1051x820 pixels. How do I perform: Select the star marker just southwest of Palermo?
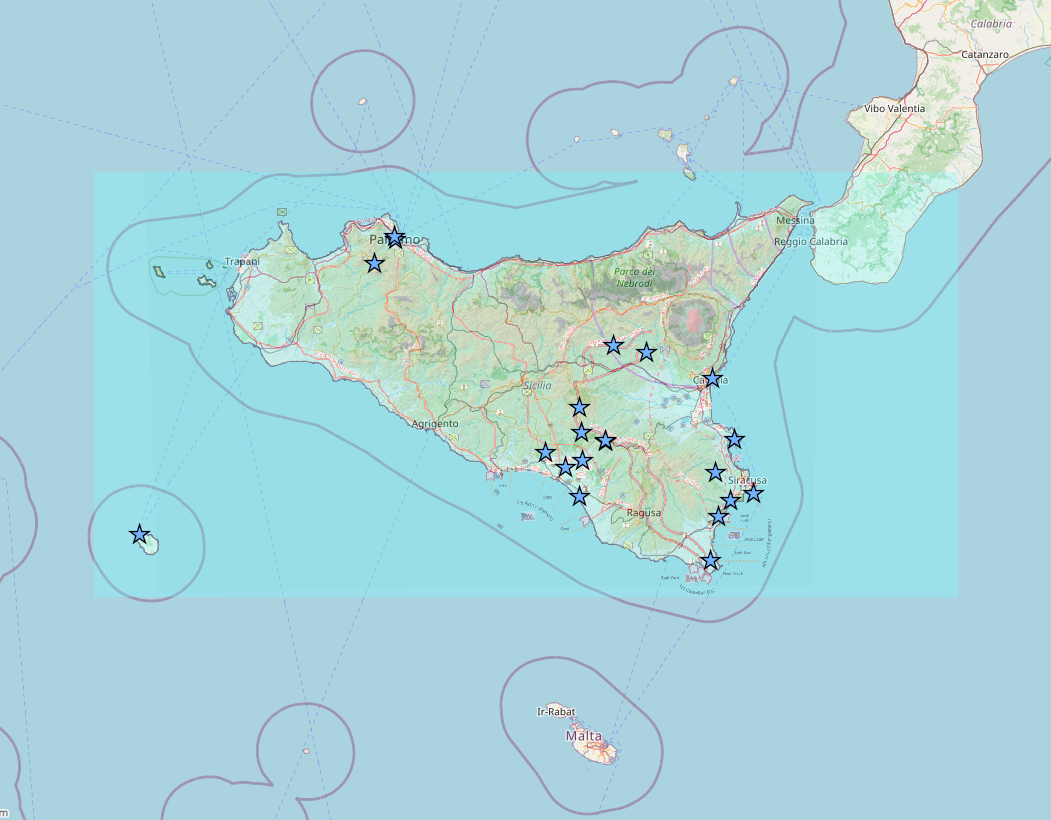coord(374,263)
